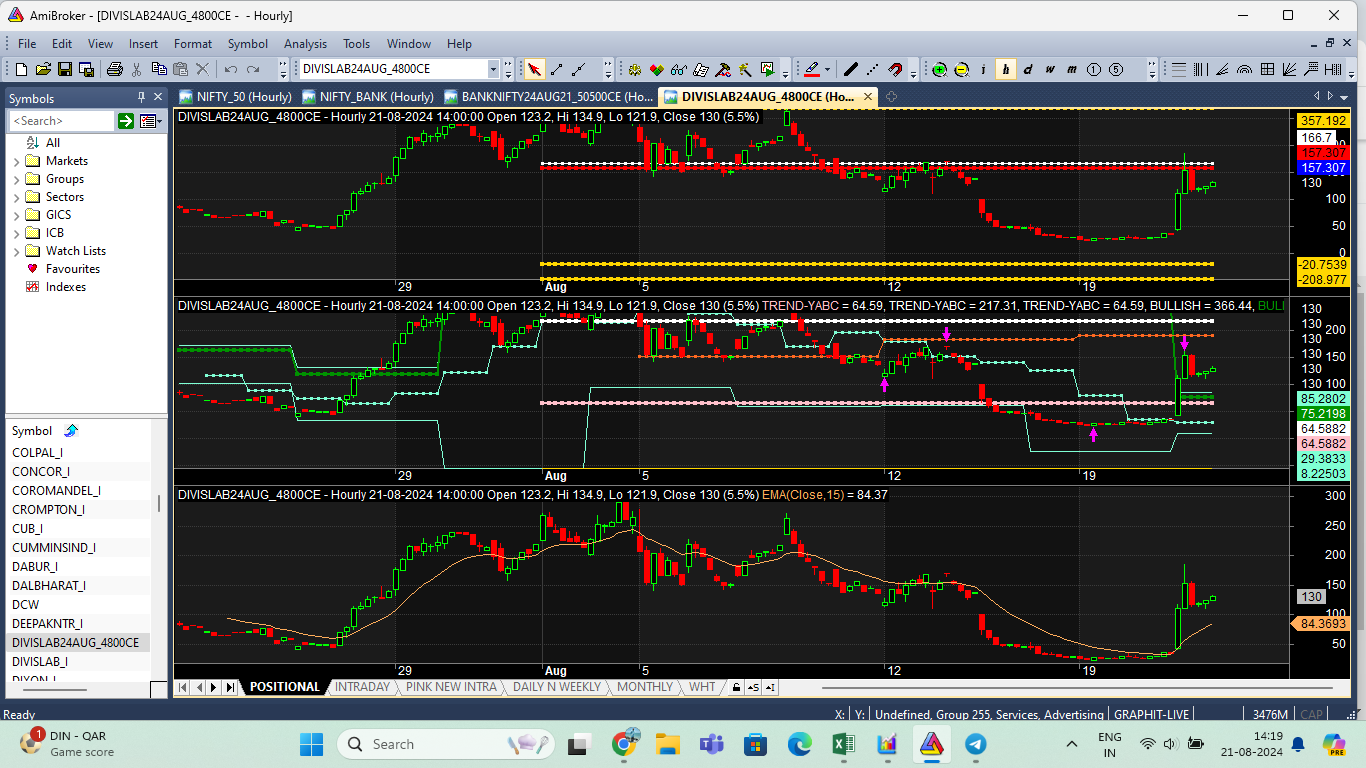Click the sort arrow next to Symbol header
The width and height of the screenshot is (1366, 768).
[71, 430]
